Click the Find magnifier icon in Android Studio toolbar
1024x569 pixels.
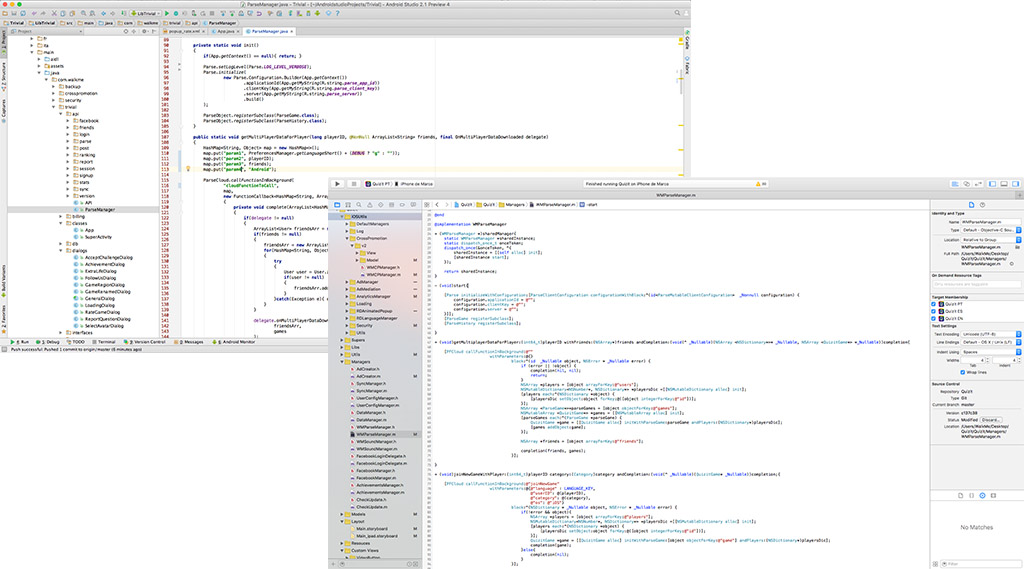pyautogui.click(x=83, y=13)
